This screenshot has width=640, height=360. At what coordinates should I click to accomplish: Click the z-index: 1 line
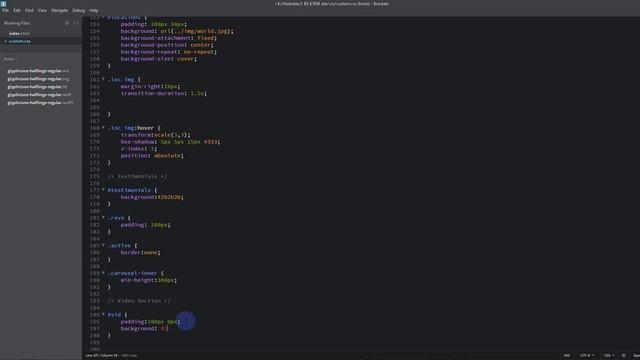pyautogui.click(x=139, y=149)
